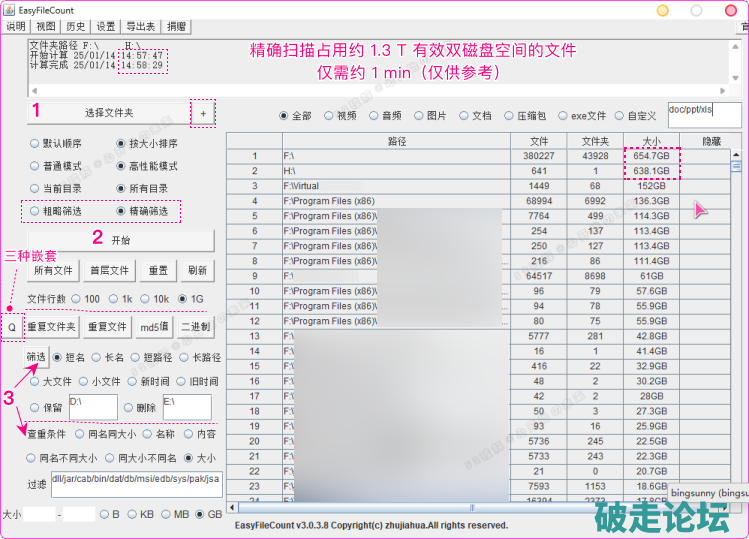
Task: Open the 设置 menu
Action: coord(106,27)
